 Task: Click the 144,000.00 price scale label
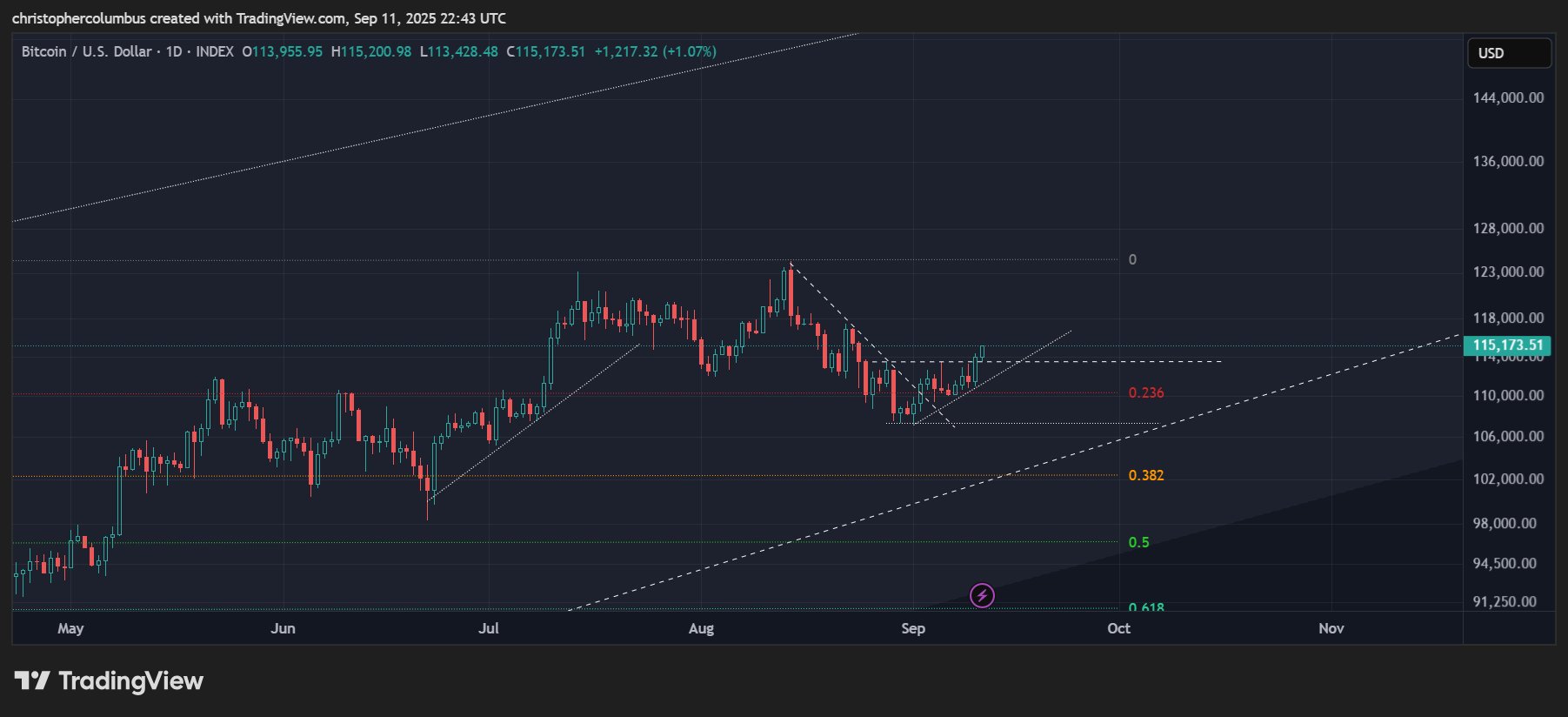1508,97
